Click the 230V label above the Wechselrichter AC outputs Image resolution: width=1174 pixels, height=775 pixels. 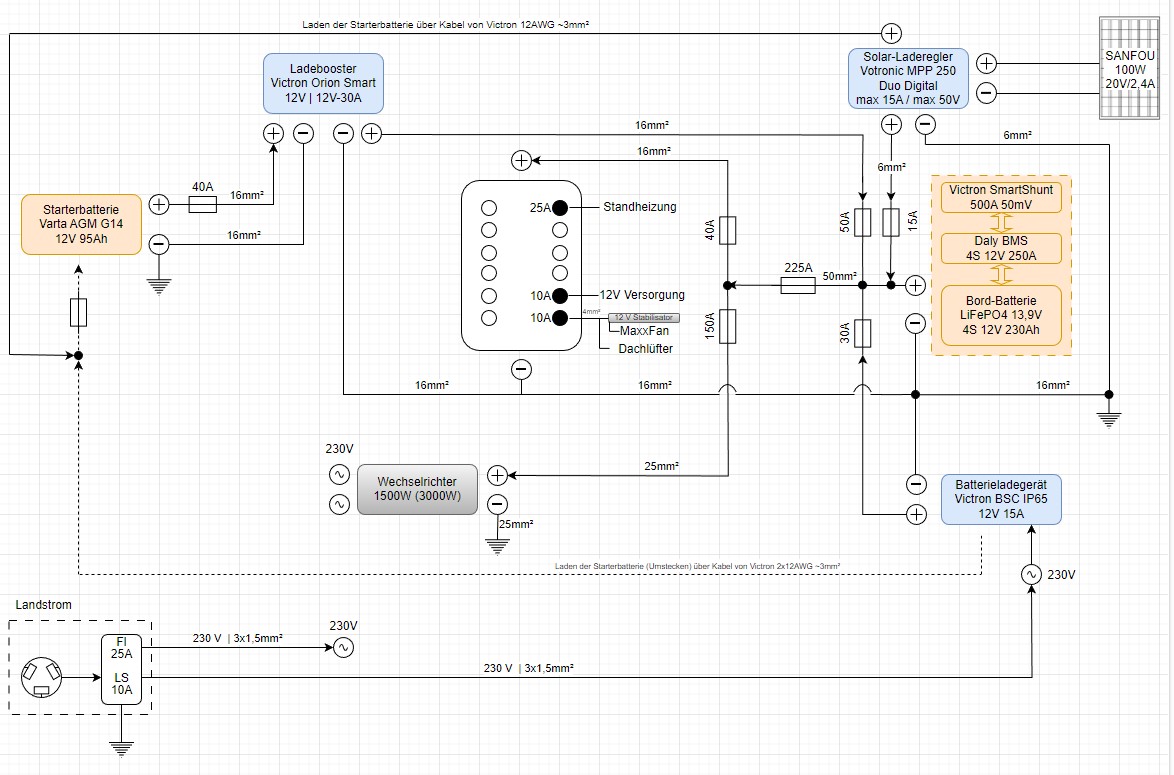(x=339, y=449)
